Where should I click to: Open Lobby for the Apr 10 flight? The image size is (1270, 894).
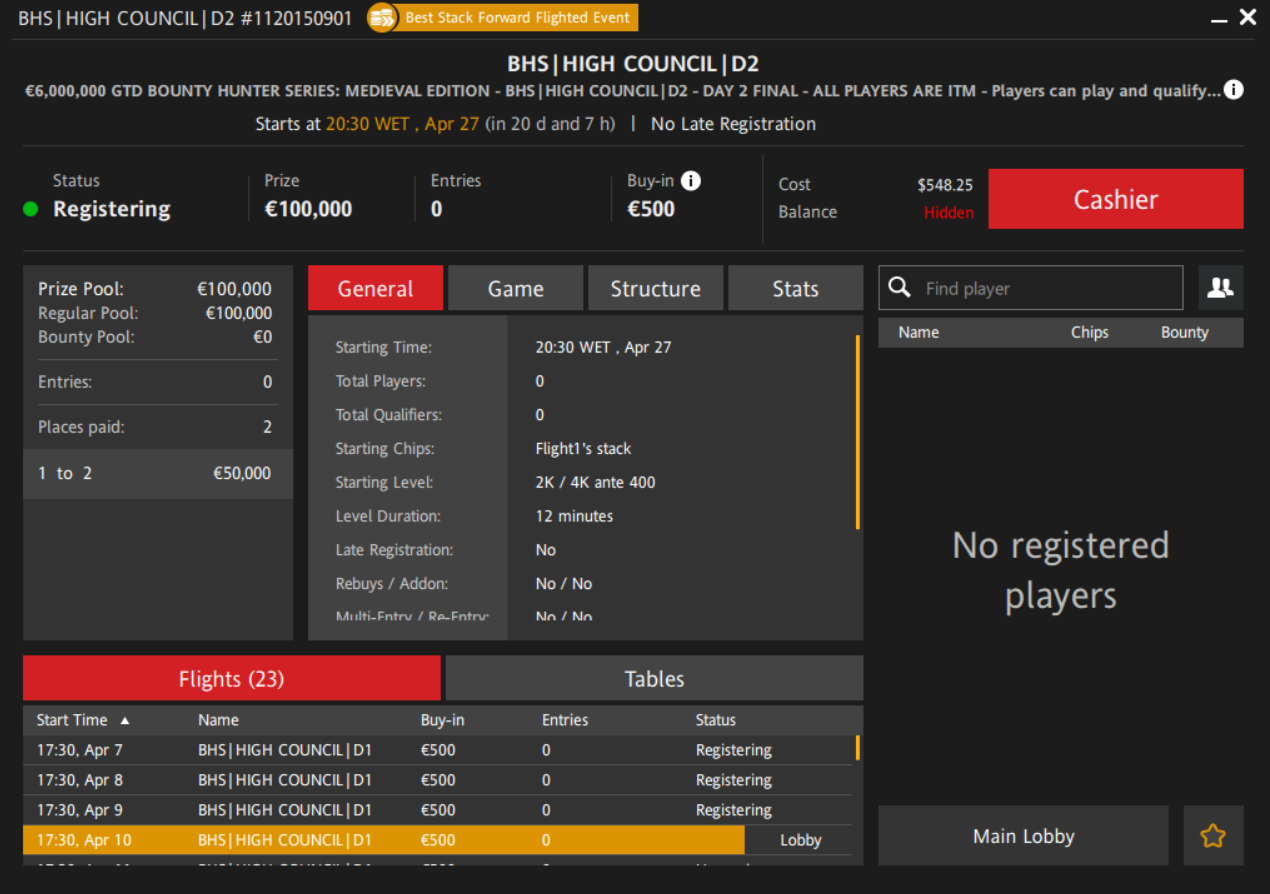[x=800, y=840]
